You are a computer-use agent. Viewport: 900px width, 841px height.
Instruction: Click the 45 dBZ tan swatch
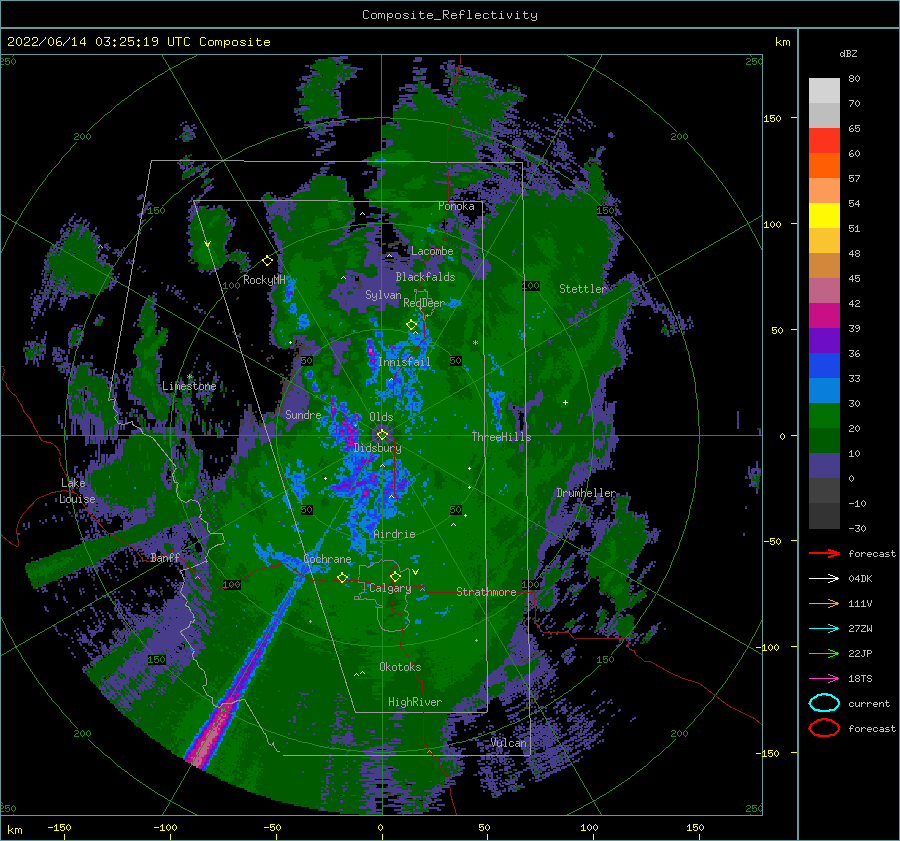(x=824, y=266)
